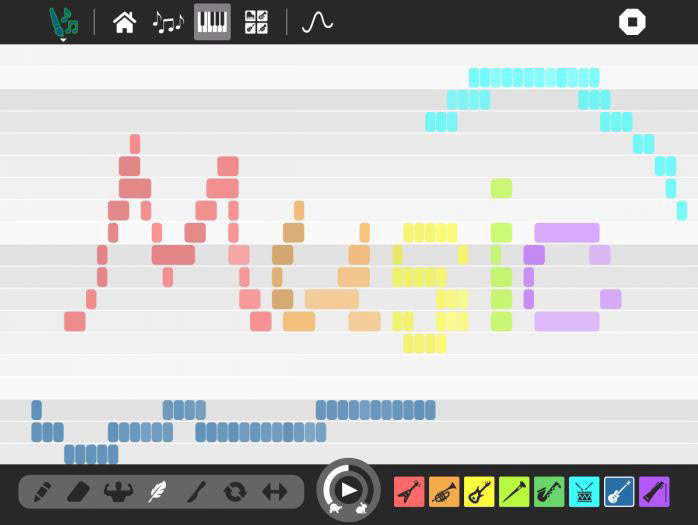Screen dimensions: 698x525
Task: Select the horizontal stretch arrows tool
Action: [x=275, y=492]
